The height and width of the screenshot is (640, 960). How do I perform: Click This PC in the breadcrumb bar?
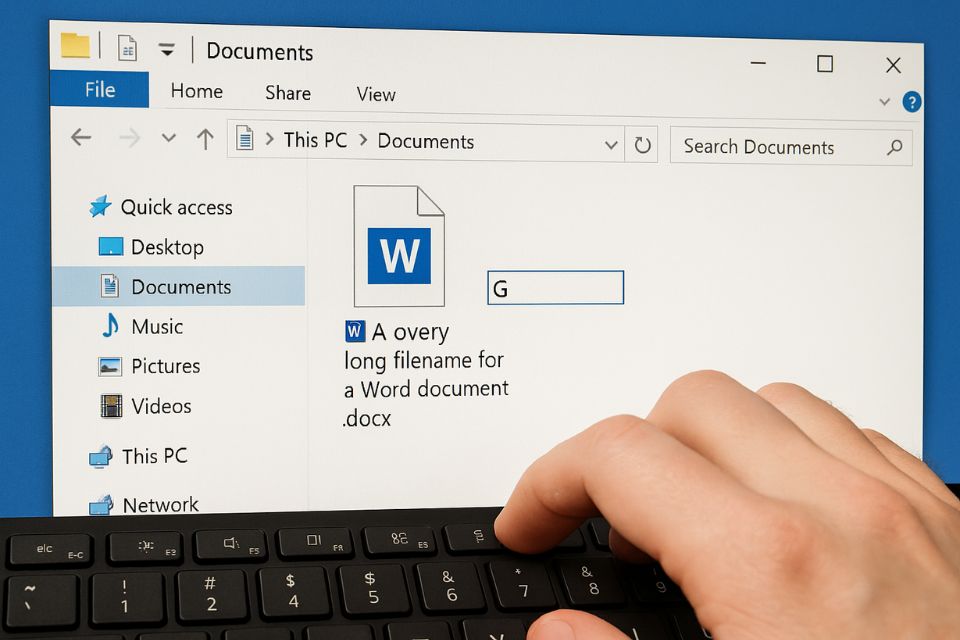tap(314, 140)
